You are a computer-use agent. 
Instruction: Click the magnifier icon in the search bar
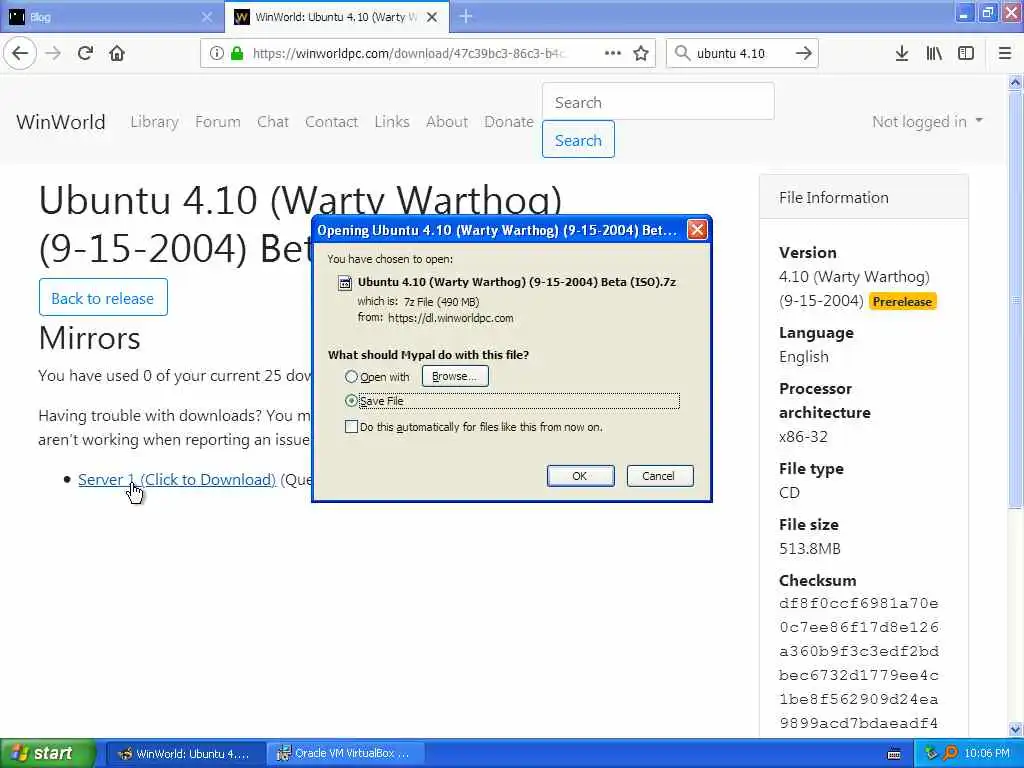pos(682,54)
